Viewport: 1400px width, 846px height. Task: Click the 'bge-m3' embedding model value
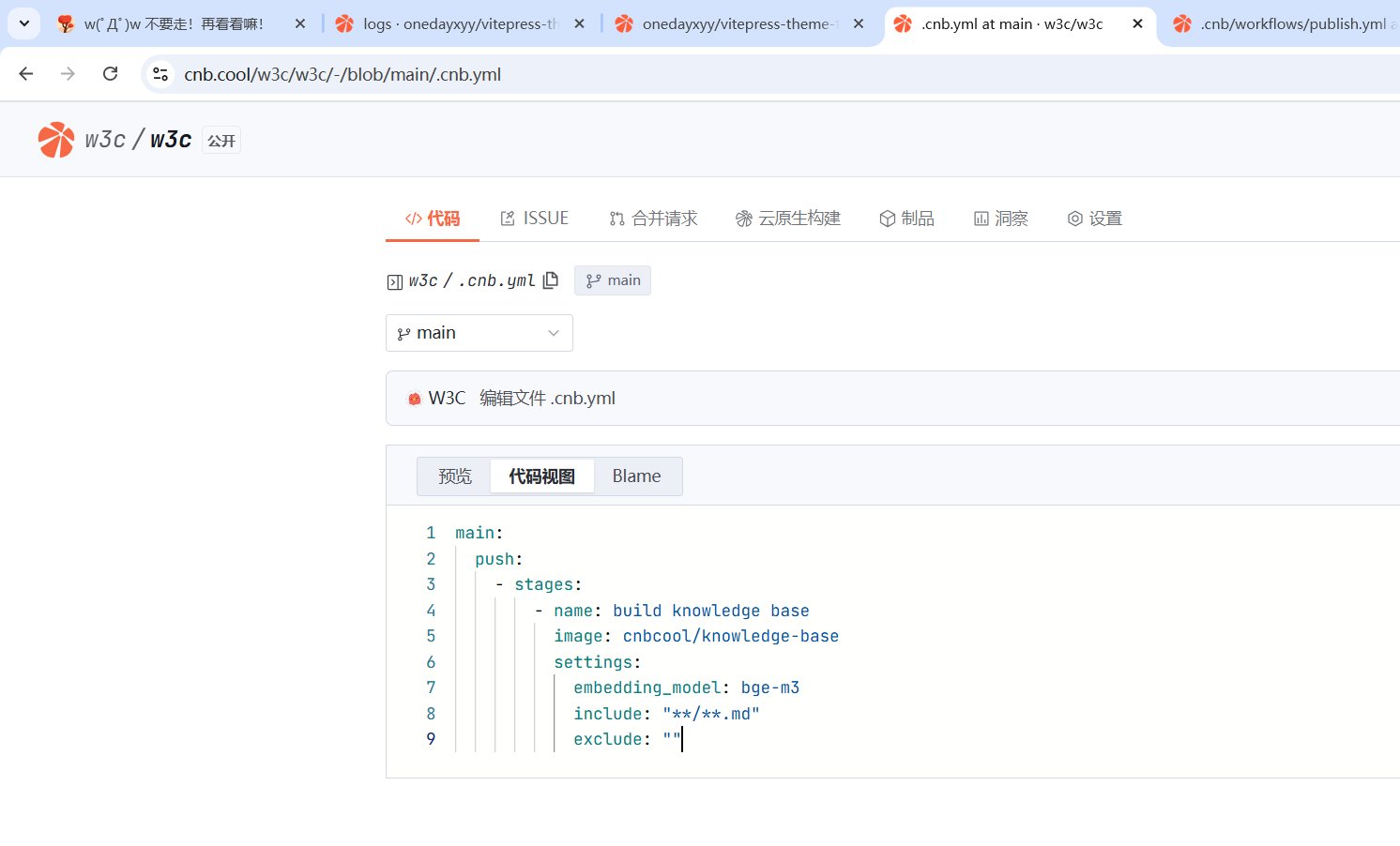point(770,687)
